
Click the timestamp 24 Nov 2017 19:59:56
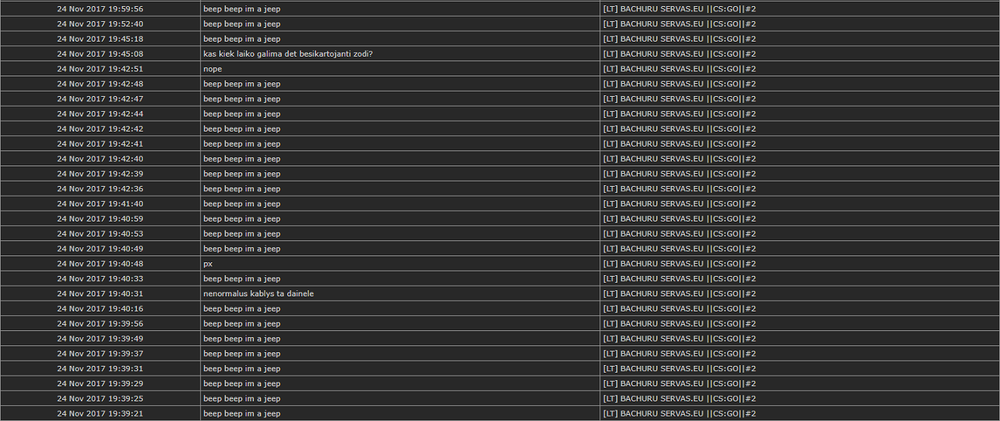pyautogui.click(x=100, y=9)
